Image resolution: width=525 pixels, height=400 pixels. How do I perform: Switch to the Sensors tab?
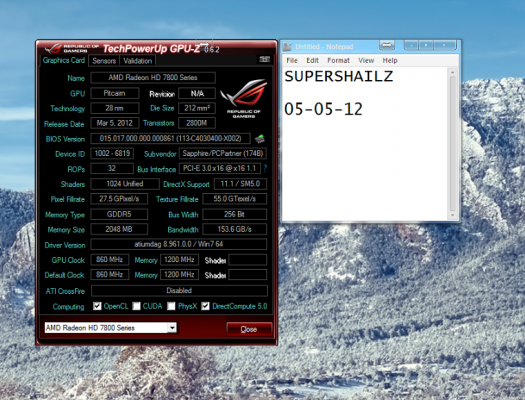point(104,61)
